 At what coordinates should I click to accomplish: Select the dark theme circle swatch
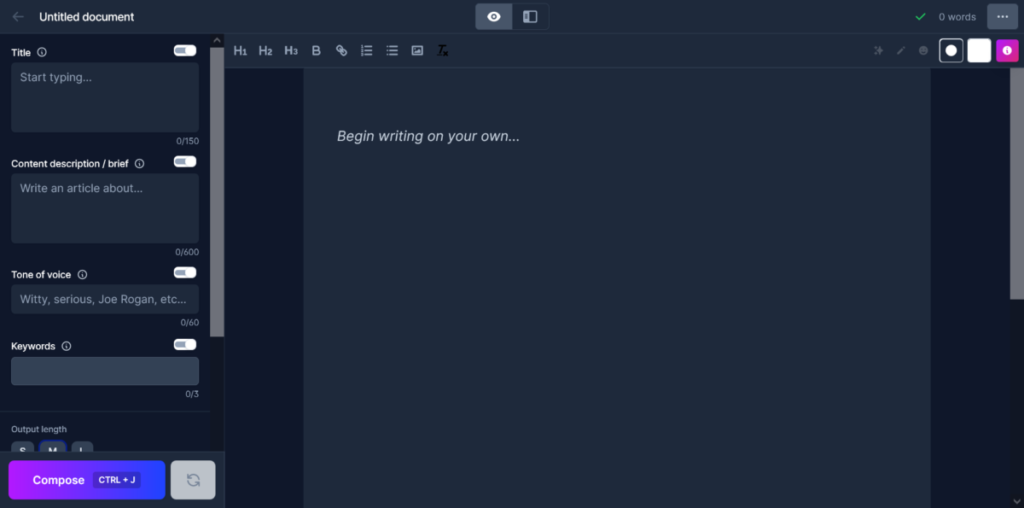pyautogui.click(x=951, y=50)
